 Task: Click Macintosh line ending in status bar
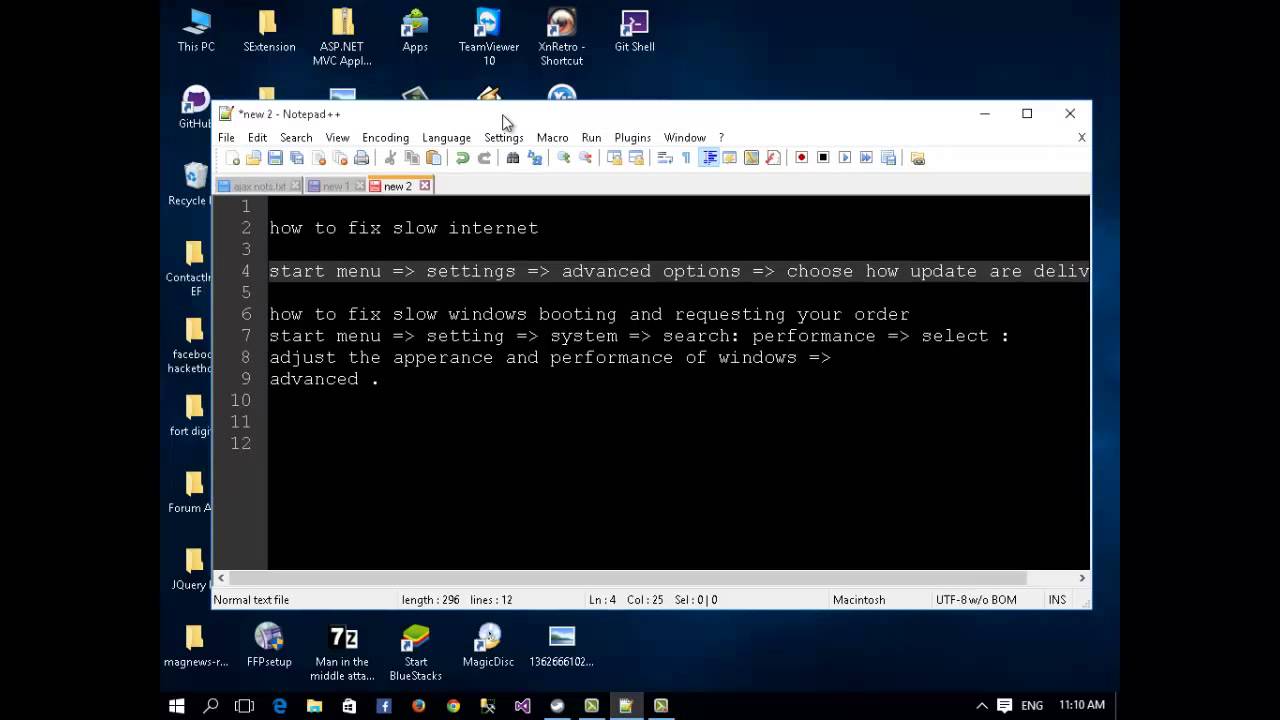tap(859, 600)
